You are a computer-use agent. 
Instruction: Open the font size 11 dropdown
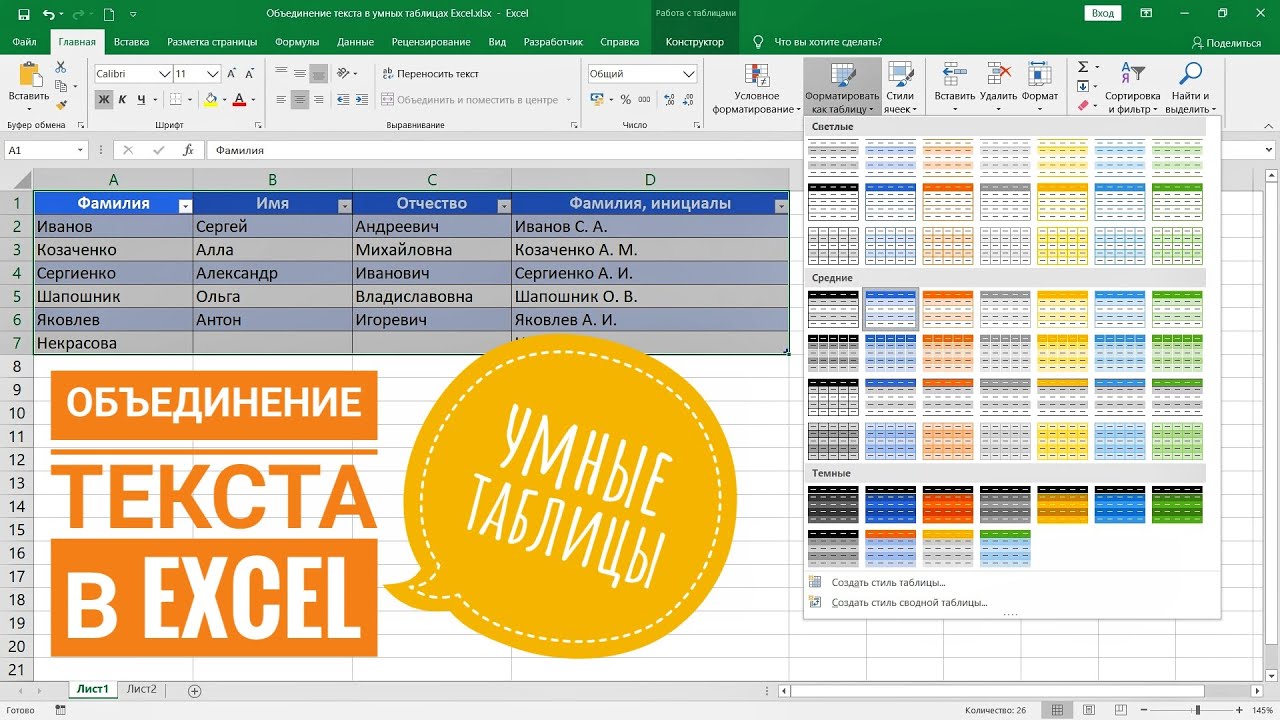[213, 74]
